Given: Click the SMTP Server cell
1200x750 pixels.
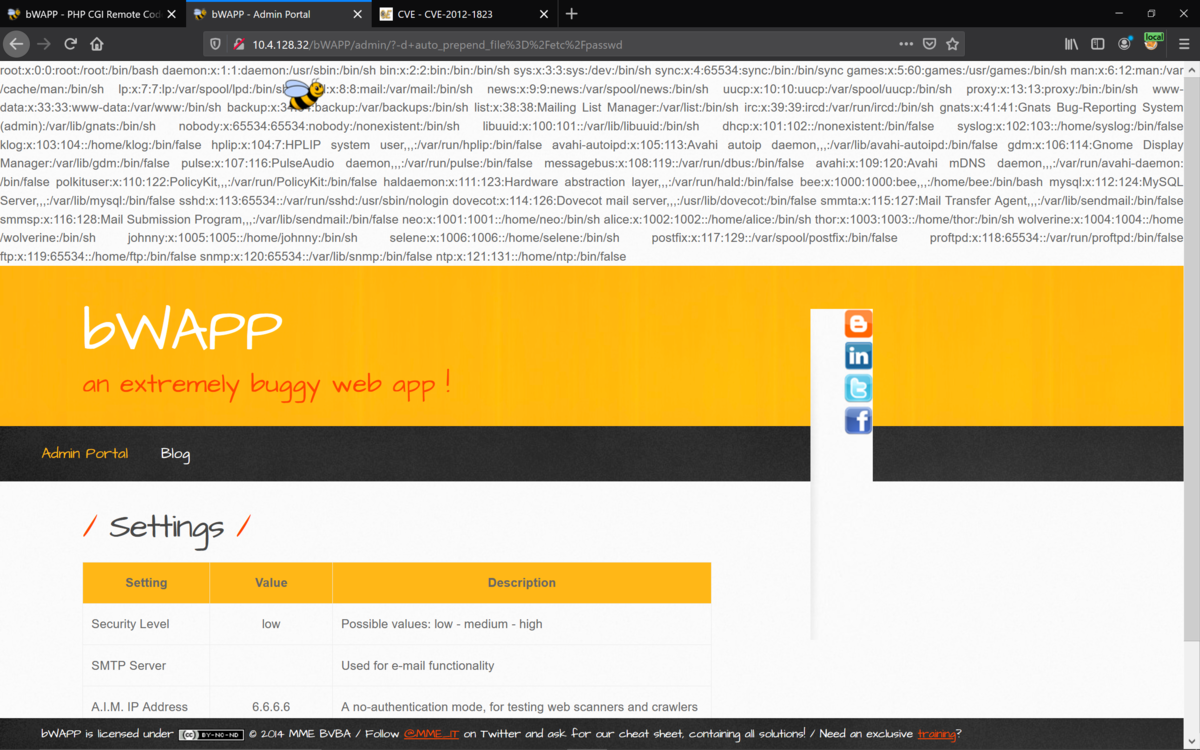Looking at the screenshot, I should tap(146, 666).
